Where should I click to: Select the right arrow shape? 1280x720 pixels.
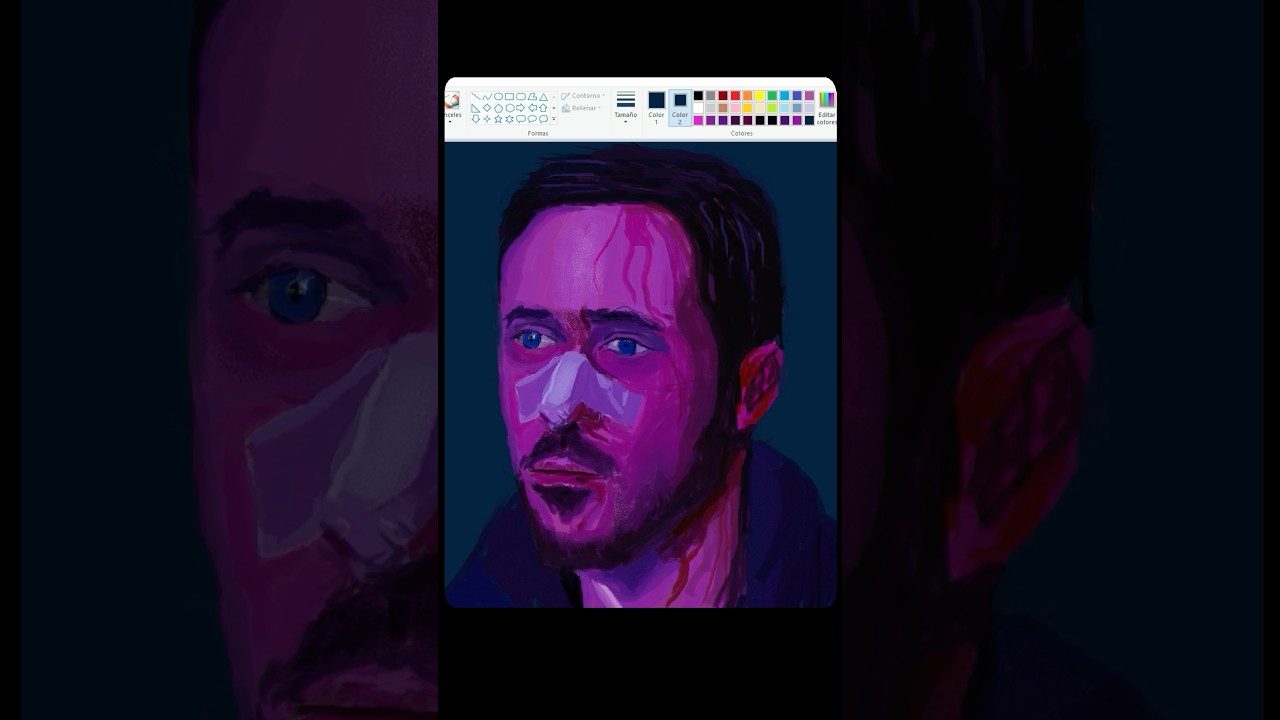pyautogui.click(x=521, y=108)
